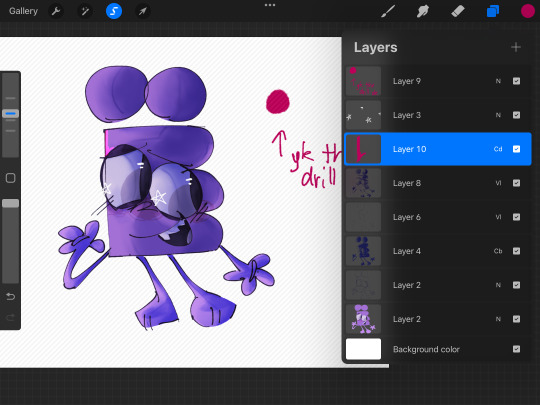Select Layer 6 empty thumbnail
Image resolution: width=540 pixels, height=405 pixels.
(x=363, y=217)
